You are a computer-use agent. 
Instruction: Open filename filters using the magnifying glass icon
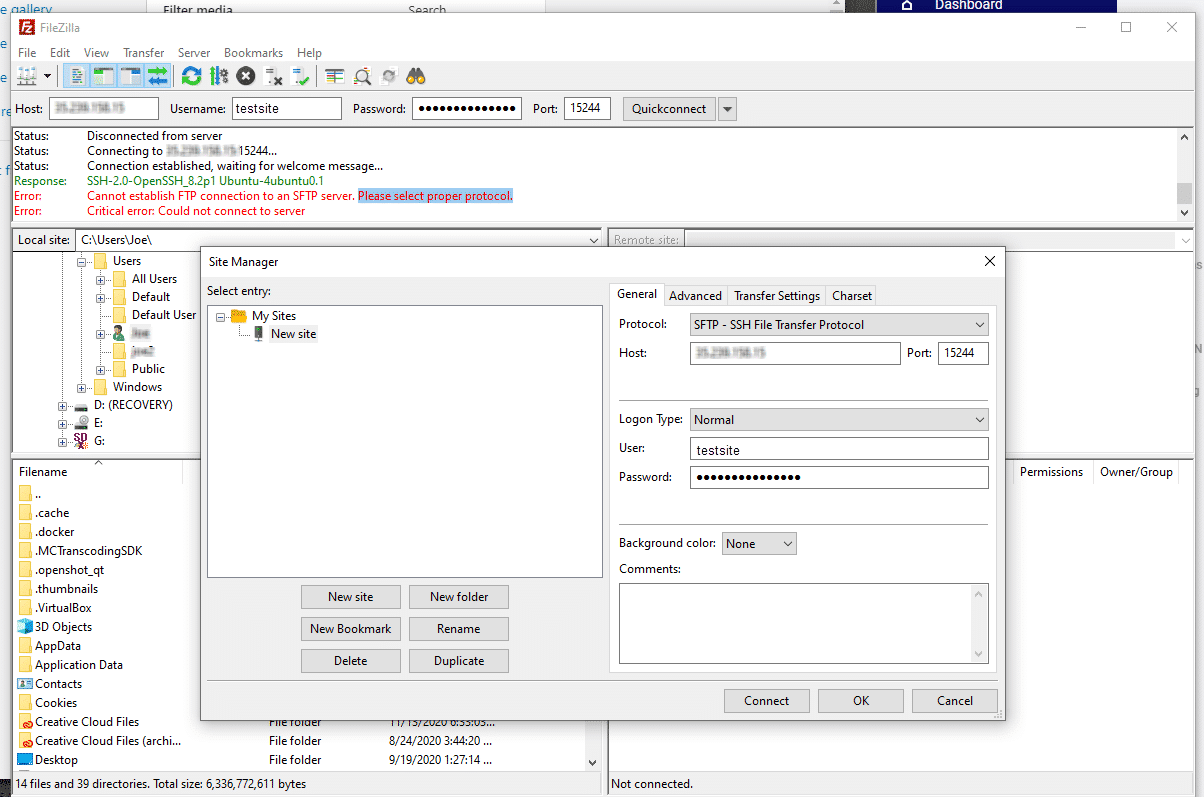pos(361,75)
